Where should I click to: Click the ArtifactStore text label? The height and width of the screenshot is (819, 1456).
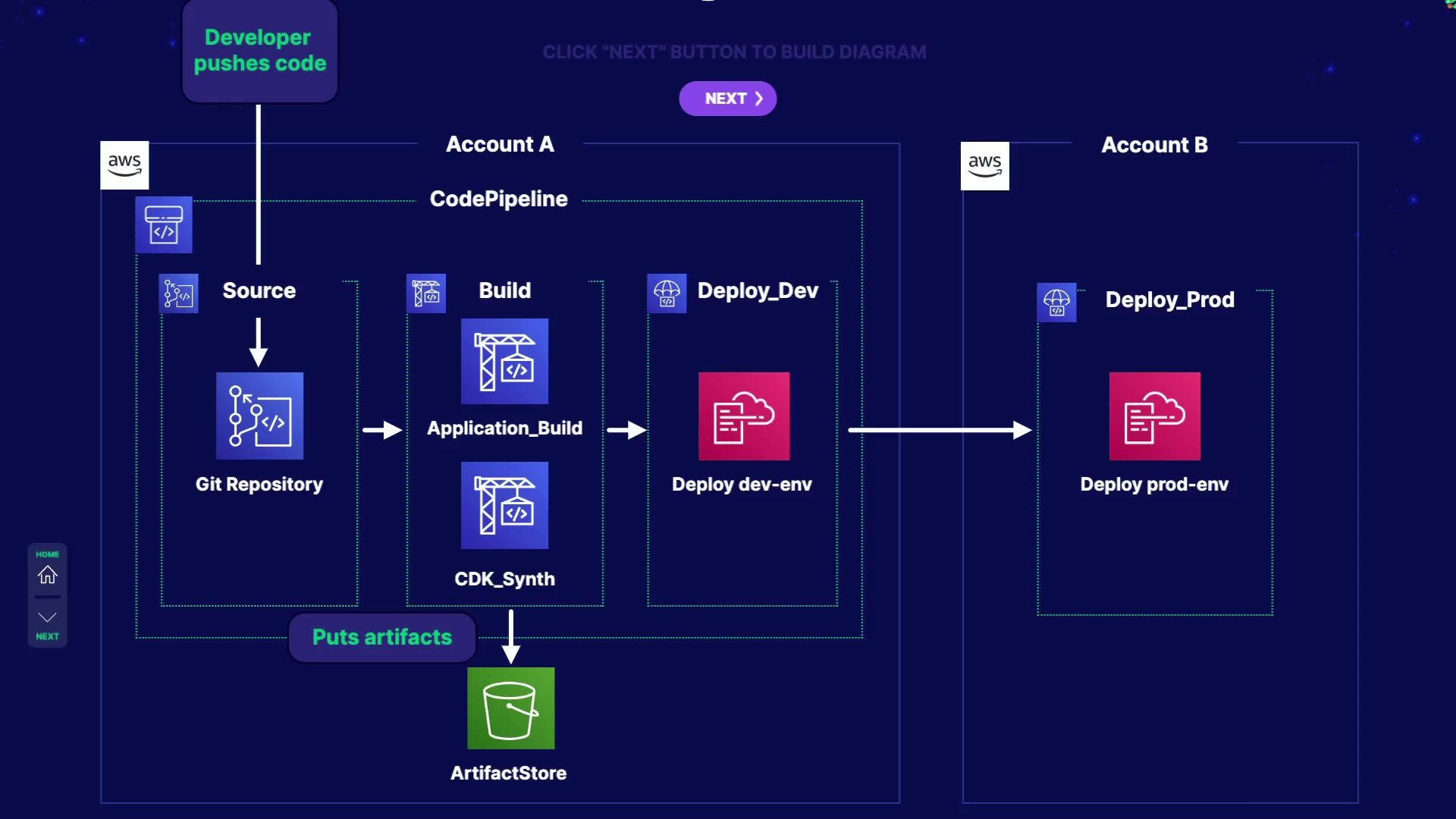pos(508,773)
